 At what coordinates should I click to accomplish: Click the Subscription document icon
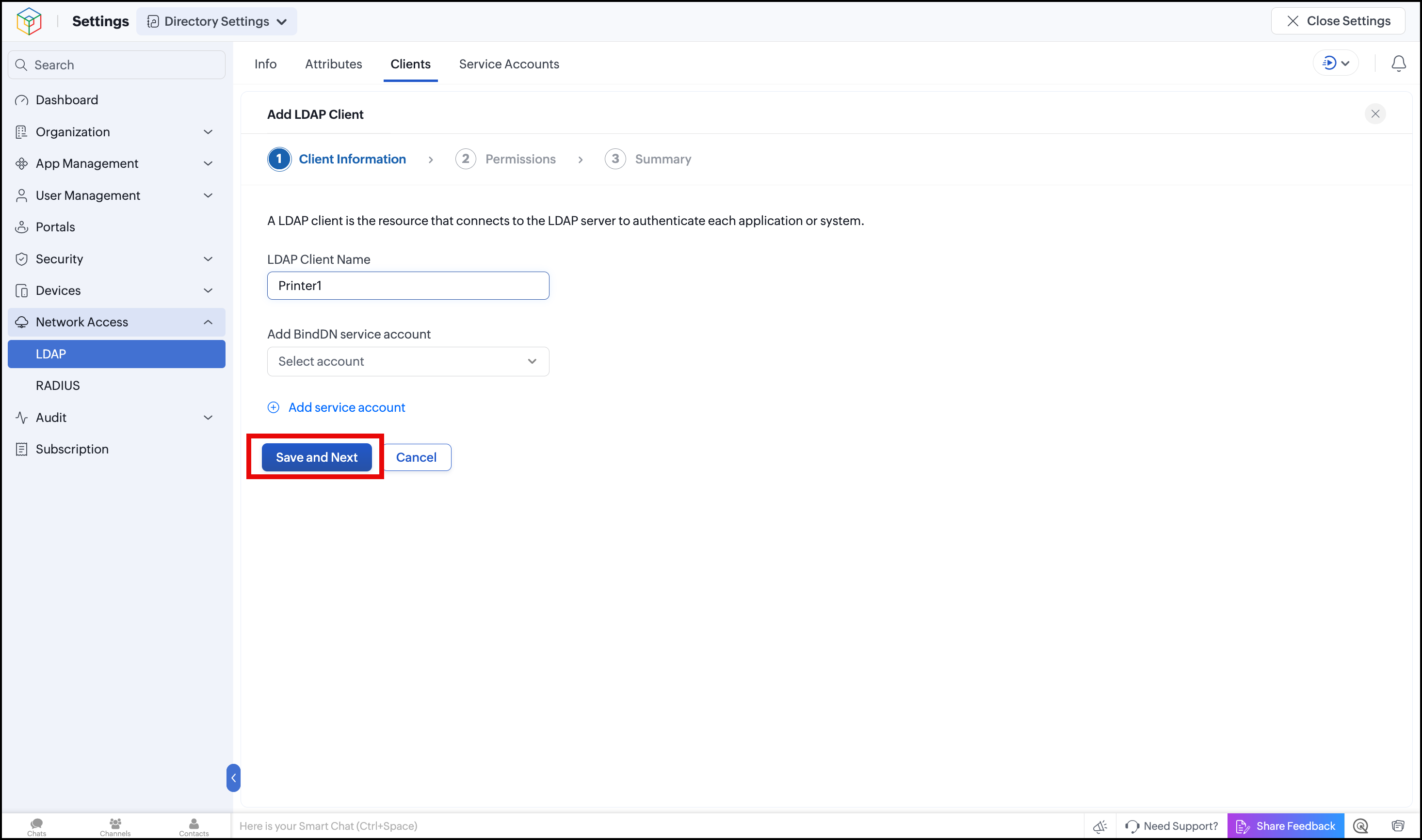pos(21,449)
